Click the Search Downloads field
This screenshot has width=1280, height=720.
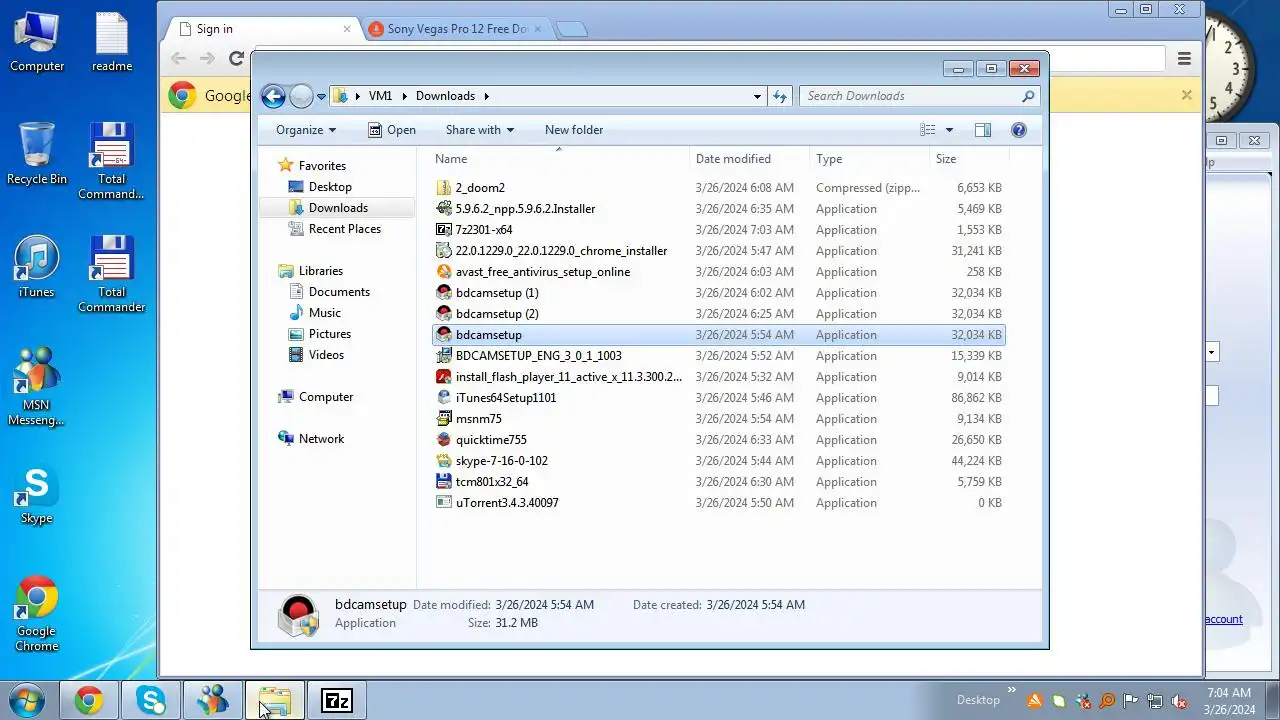(918, 96)
